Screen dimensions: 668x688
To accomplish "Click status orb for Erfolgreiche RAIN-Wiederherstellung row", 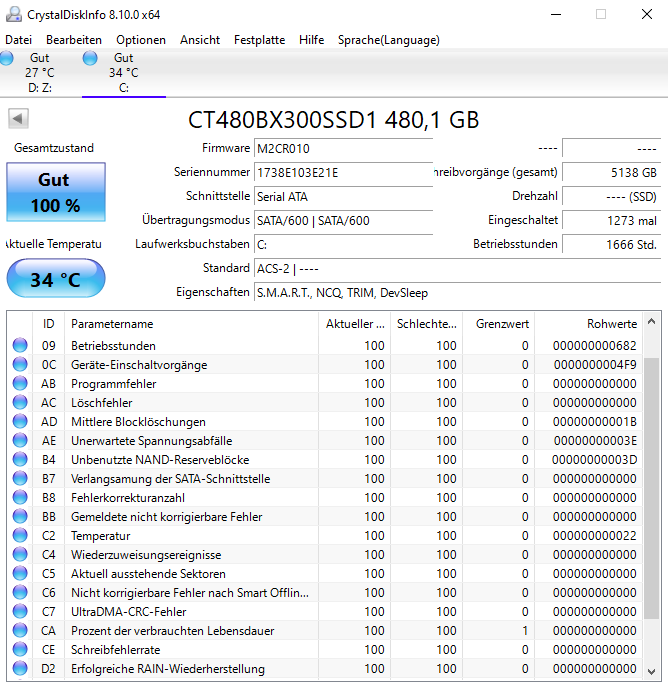I will (20, 668).
